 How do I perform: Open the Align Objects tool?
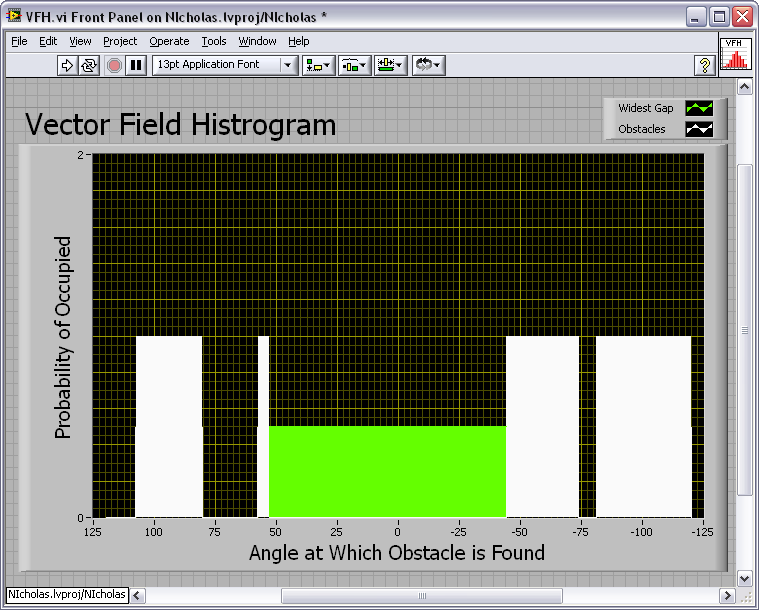(319, 65)
